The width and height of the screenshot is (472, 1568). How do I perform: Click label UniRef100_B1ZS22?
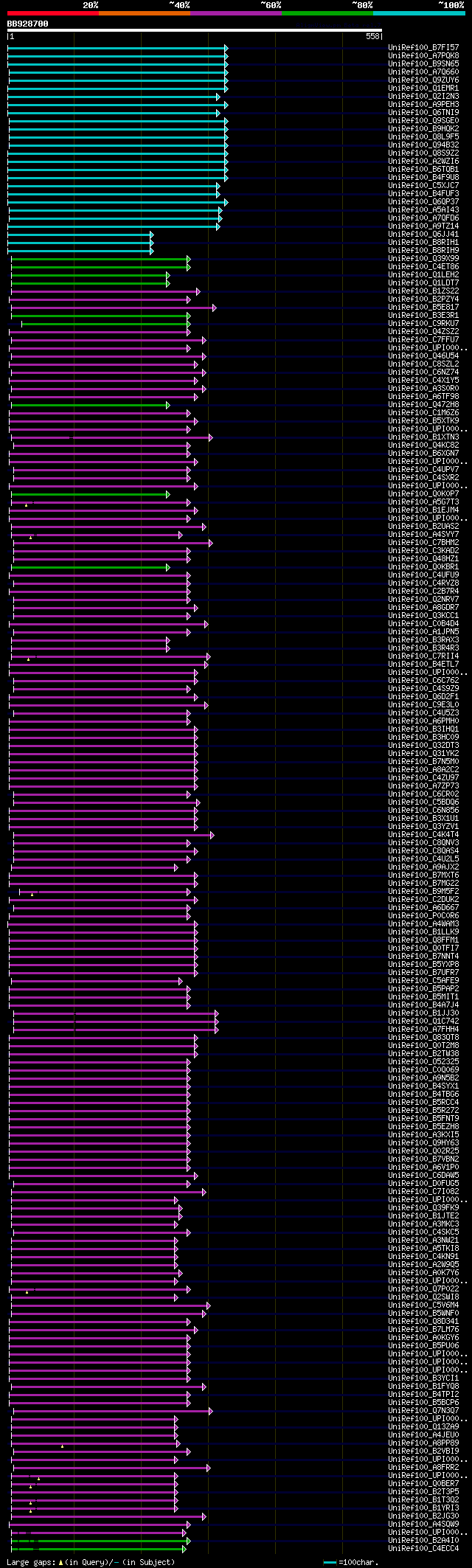point(423,291)
